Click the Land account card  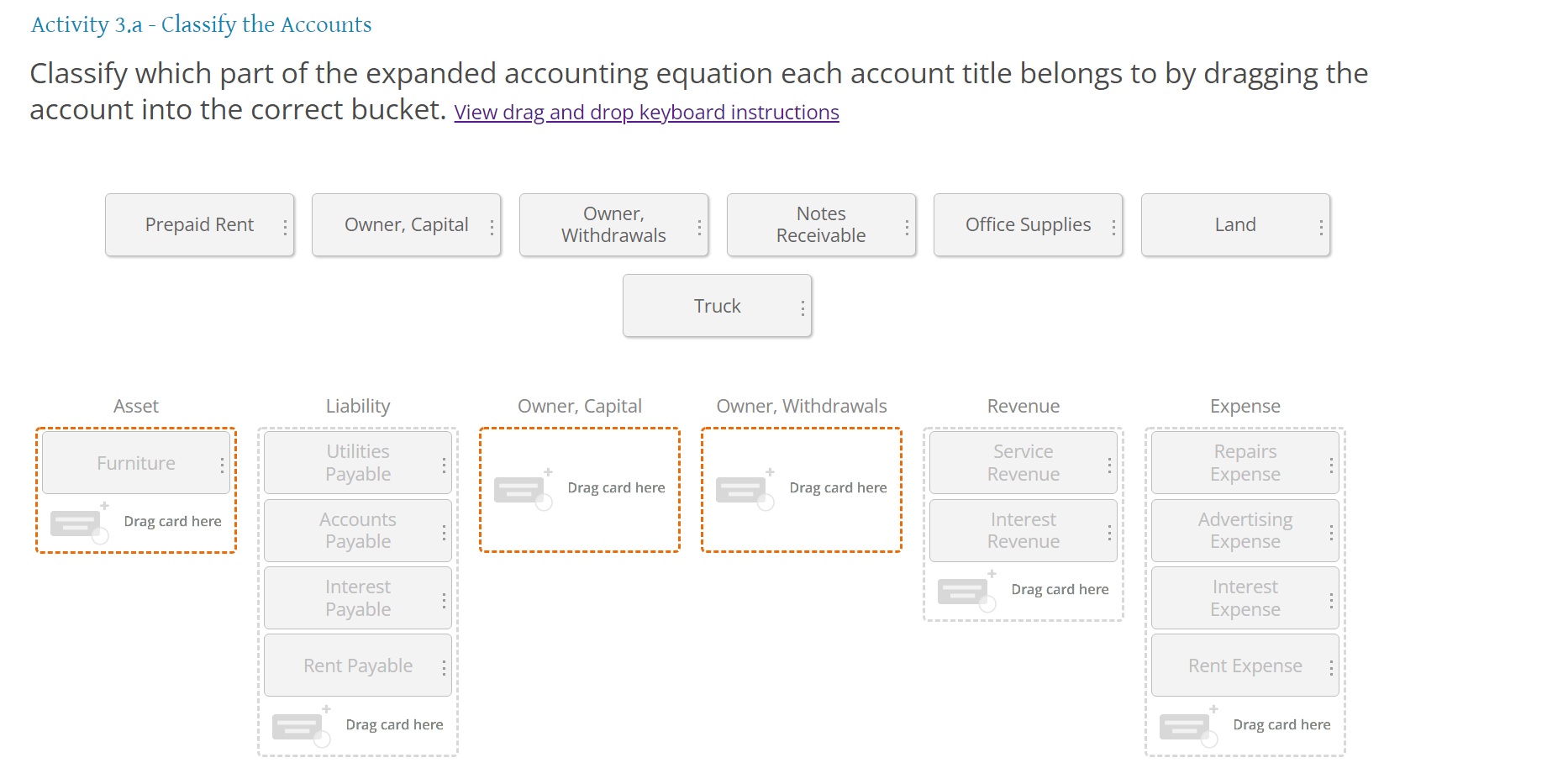(x=1235, y=224)
